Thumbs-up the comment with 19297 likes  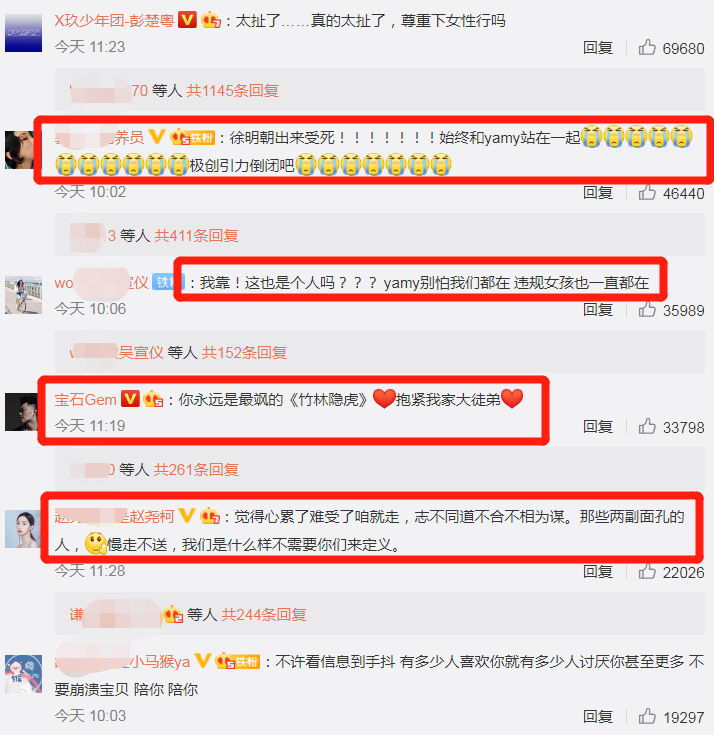(647, 716)
